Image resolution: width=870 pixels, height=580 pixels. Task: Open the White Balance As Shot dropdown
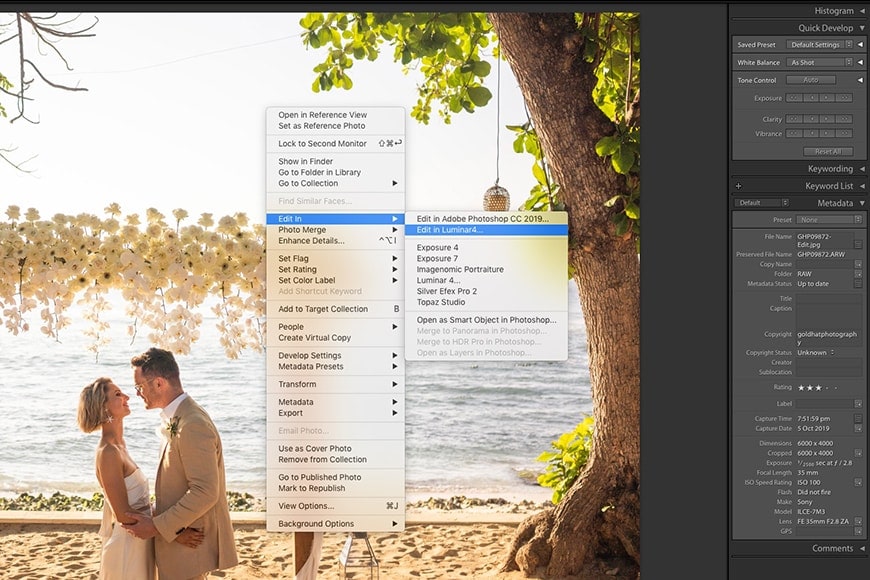(819, 62)
